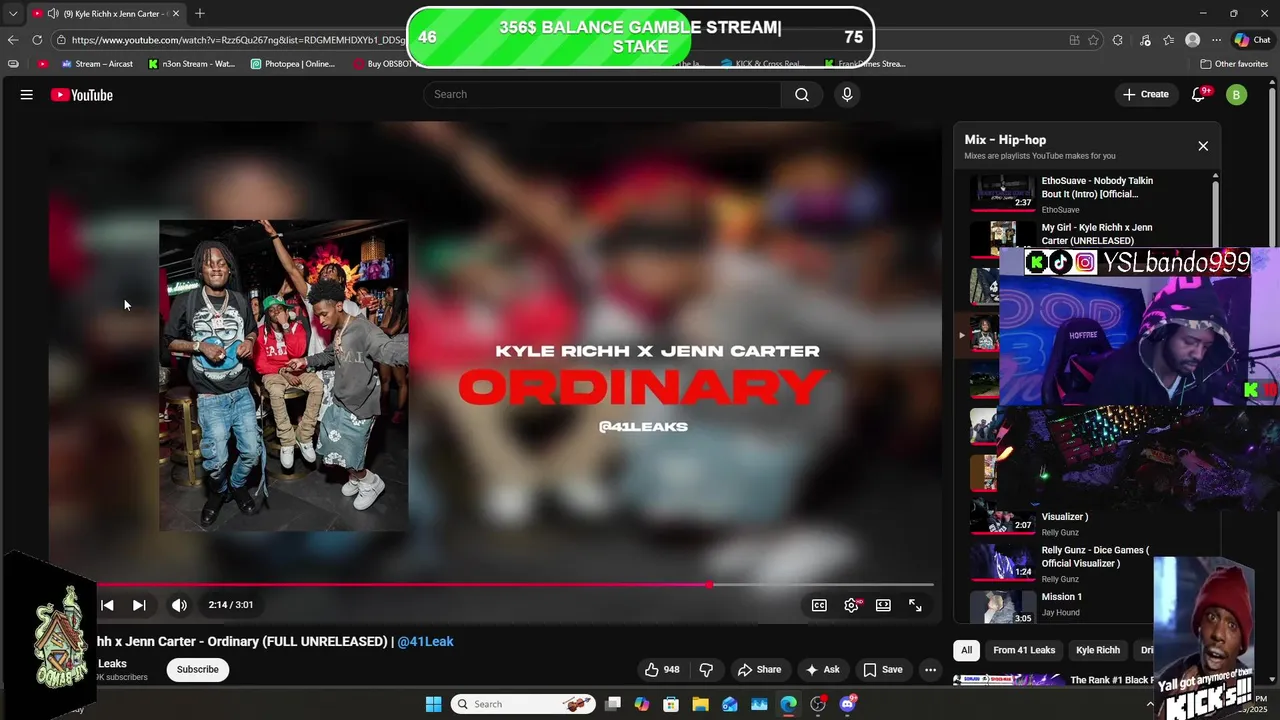The width and height of the screenshot is (1280, 720).
Task: Open File Explorer from the taskbar
Action: (x=700, y=704)
